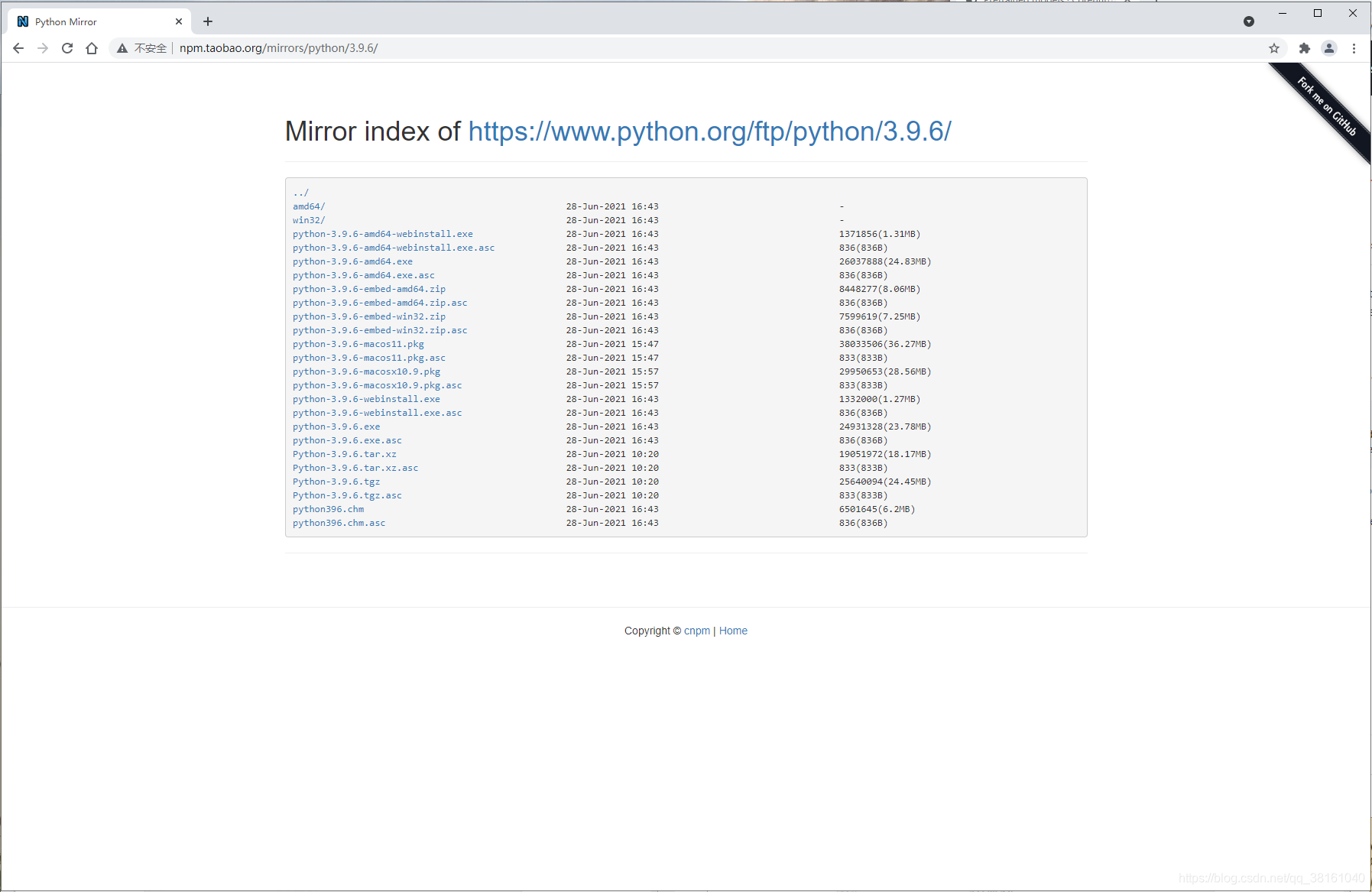
Task: Click the size text 38033506(36.27MB)
Action: point(885,344)
